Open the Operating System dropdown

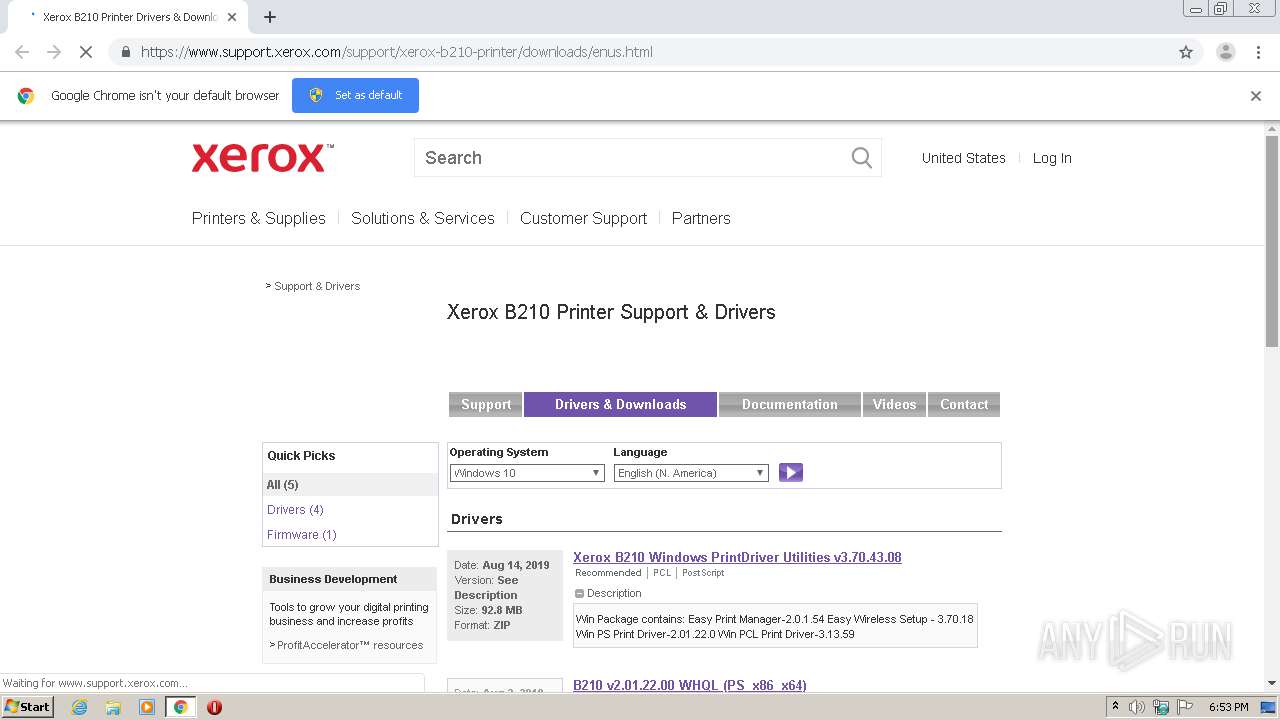tap(527, 473)
